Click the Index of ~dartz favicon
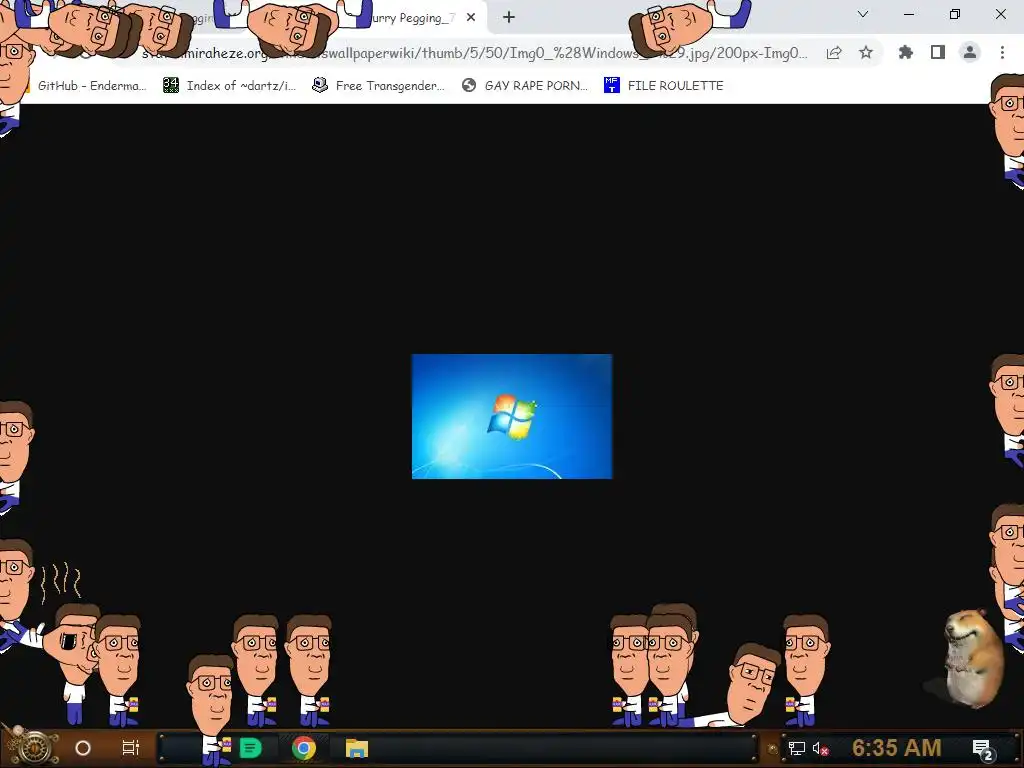This screenshot has height=768, width=1024. pos(171,85)
